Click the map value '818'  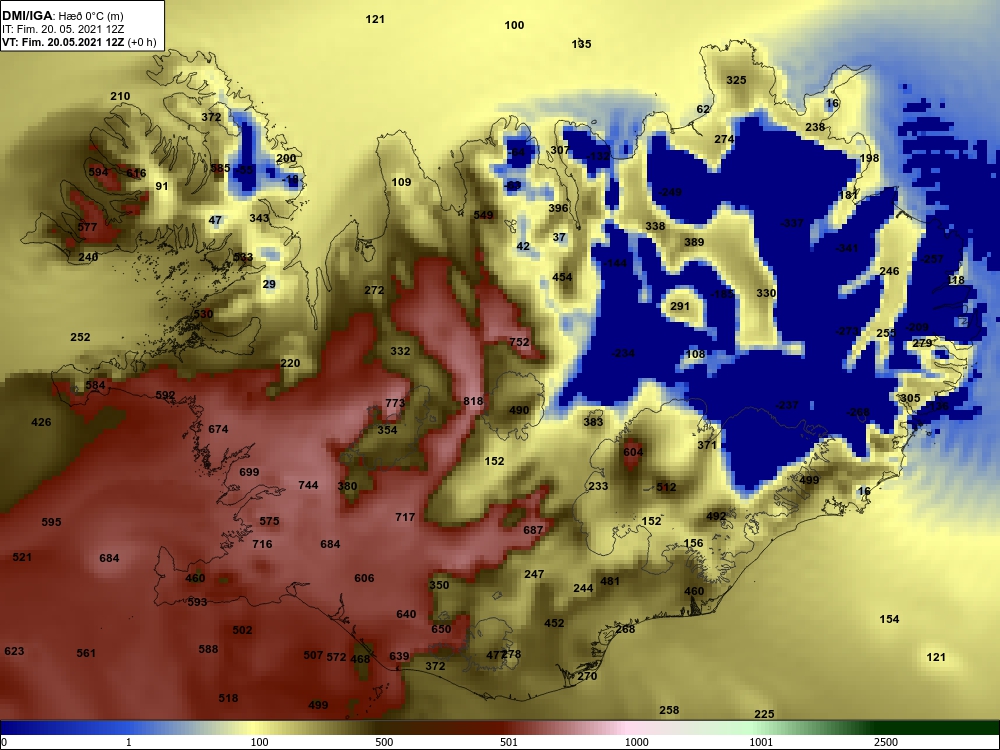(473, 401)
